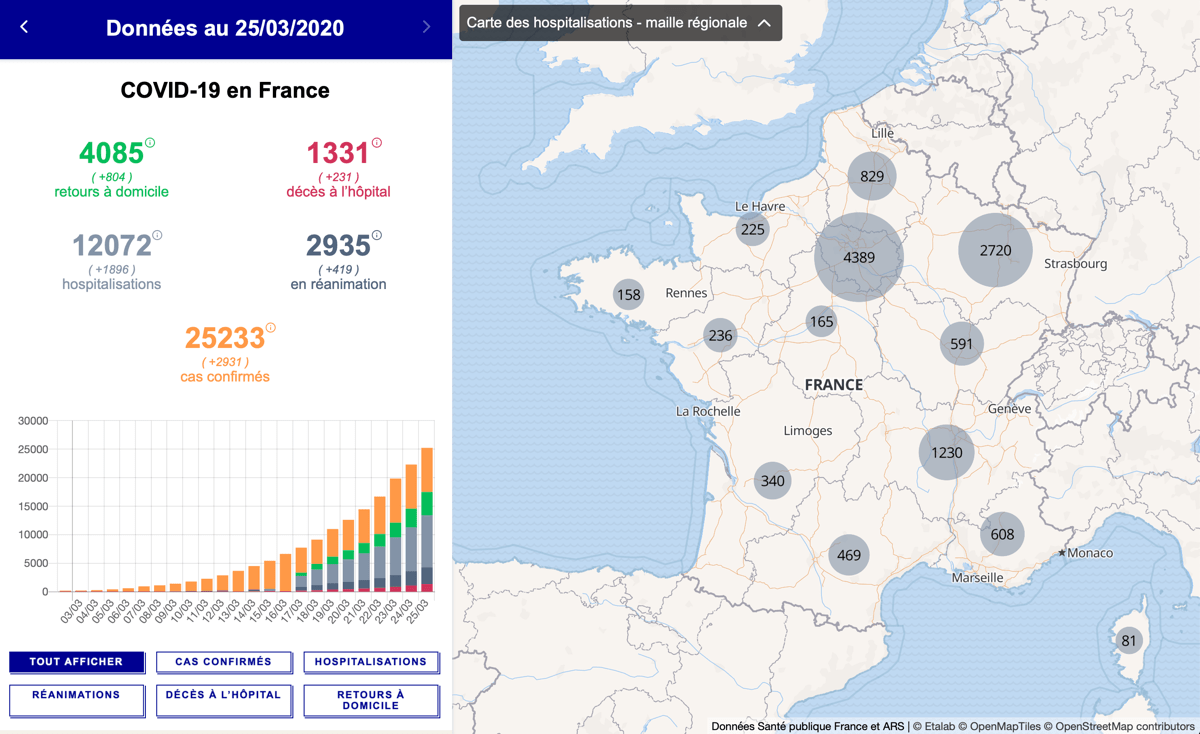This screenshot has height=734, width=1200.
Task: Select the TOUT AFFICHER filter
Action: pos(77,662)
